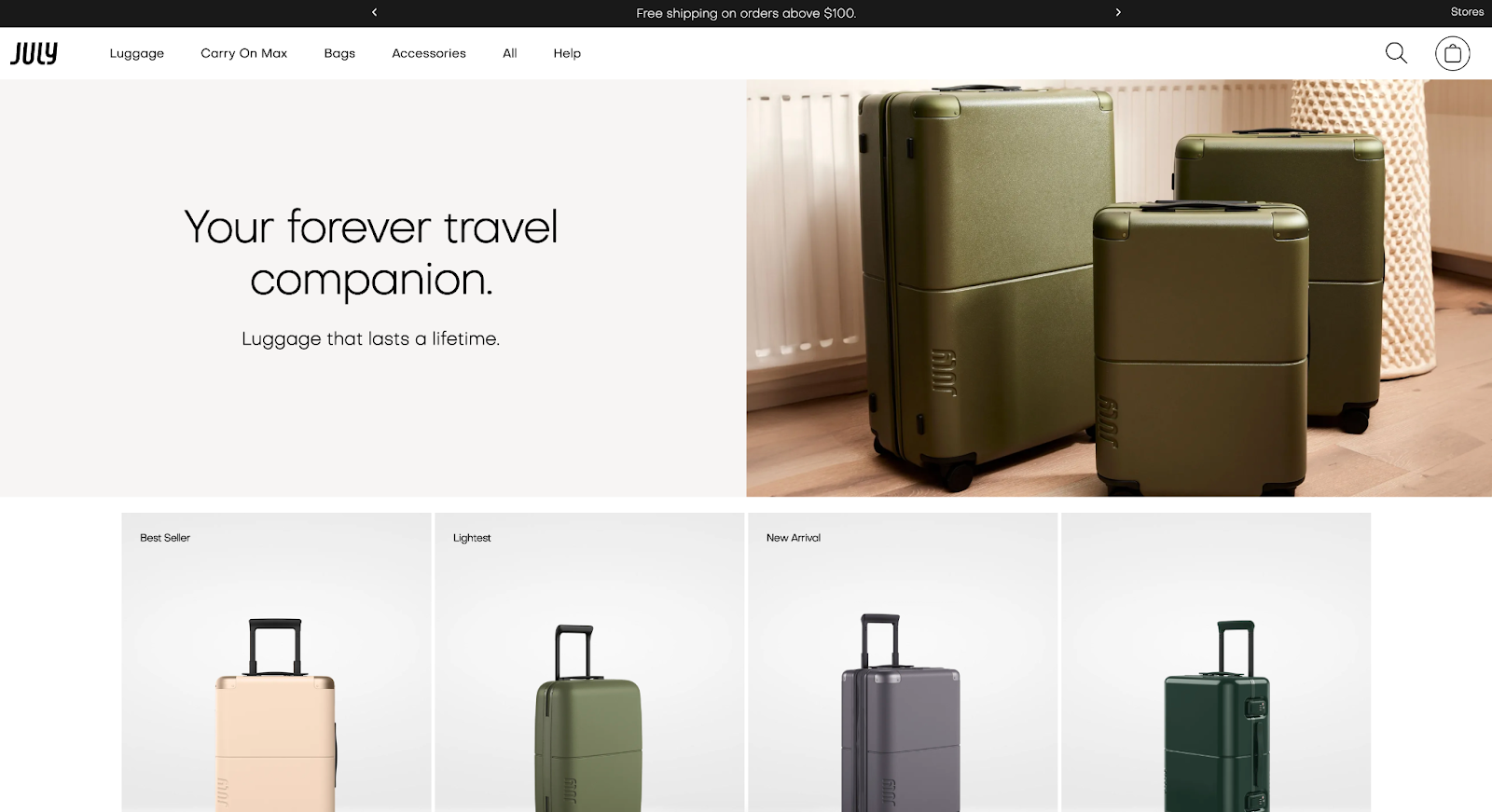Click the olive luggage set hero image
The image size is (1492, 812).
1119,288
